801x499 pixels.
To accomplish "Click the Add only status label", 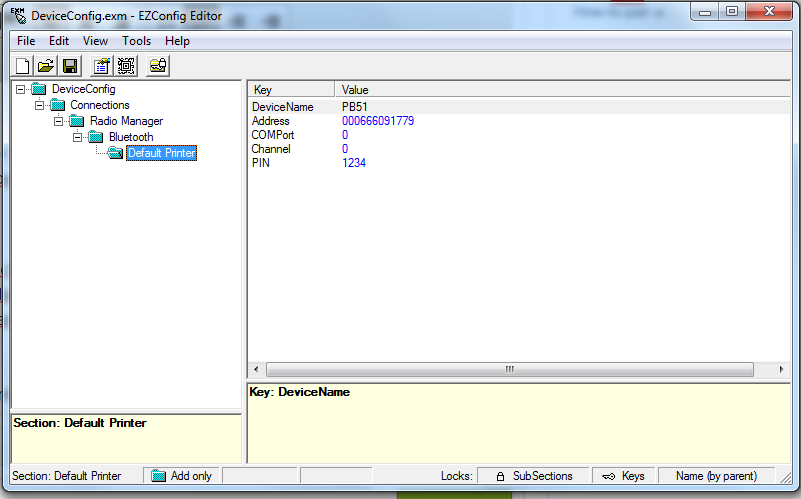I will [x=191, y=476].
